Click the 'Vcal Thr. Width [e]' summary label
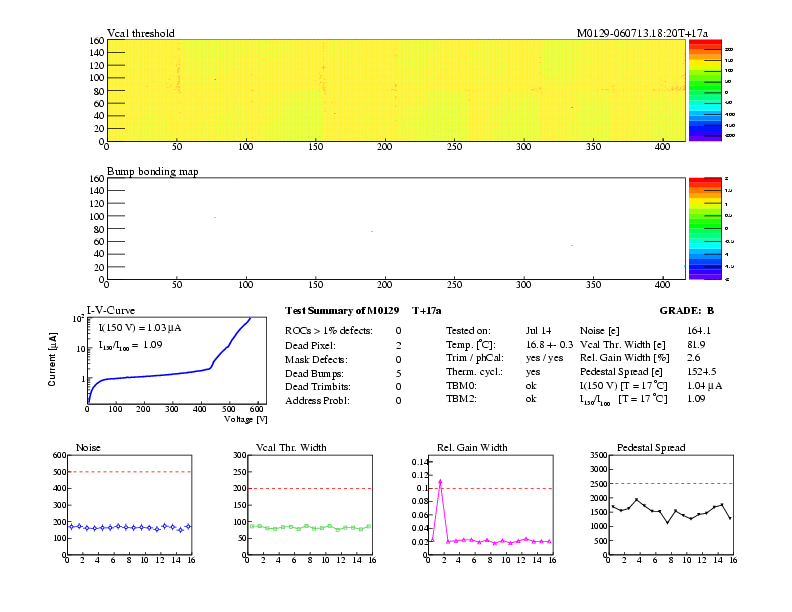The image size is (792, 612). (x=622, y=344)
